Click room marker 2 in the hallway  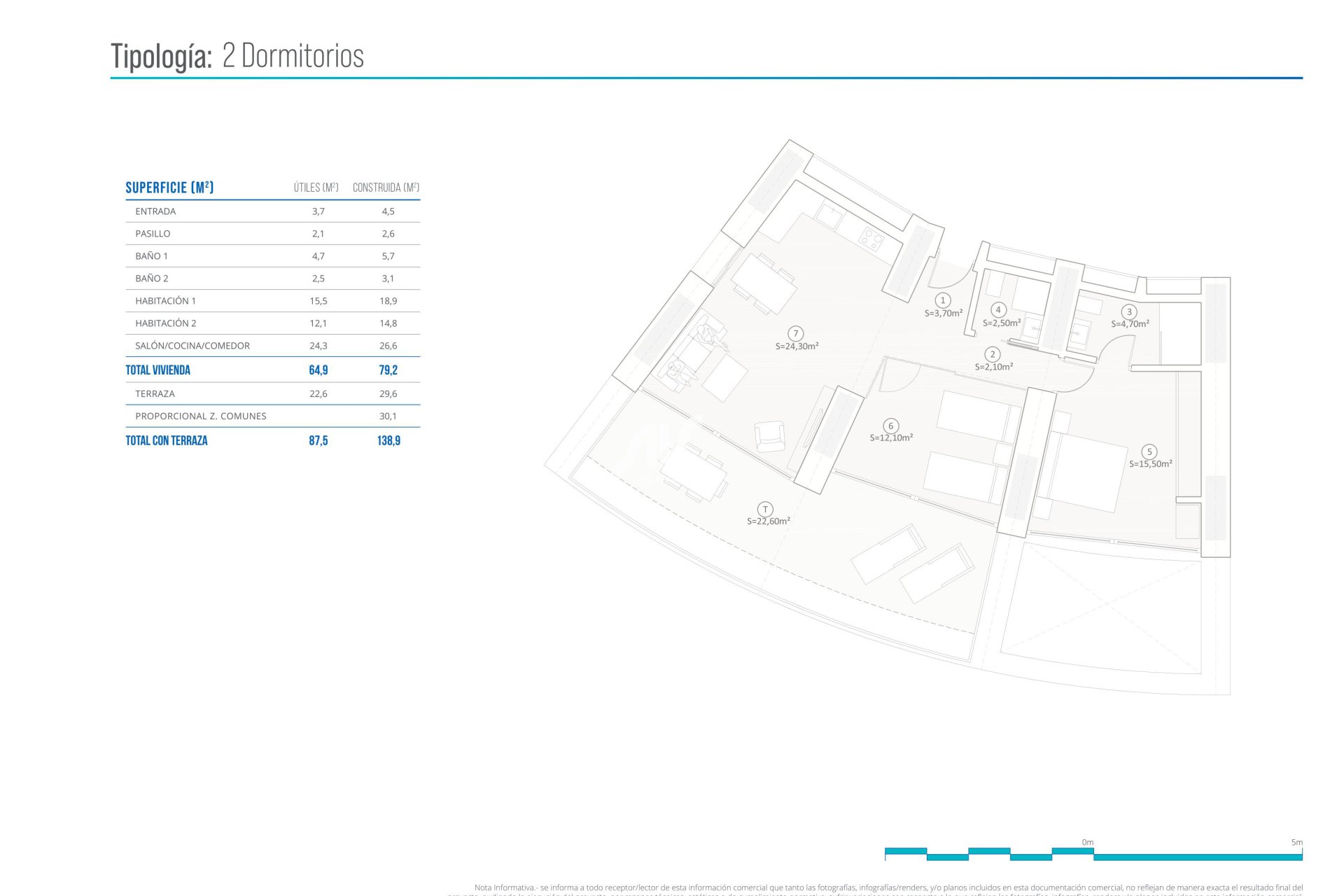point(992,354)
